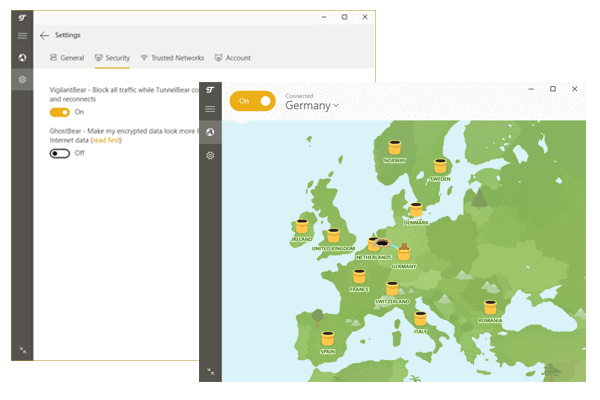Close the Settings window
This screenshot has height=400, width=600.
click(x=365, y=17)
